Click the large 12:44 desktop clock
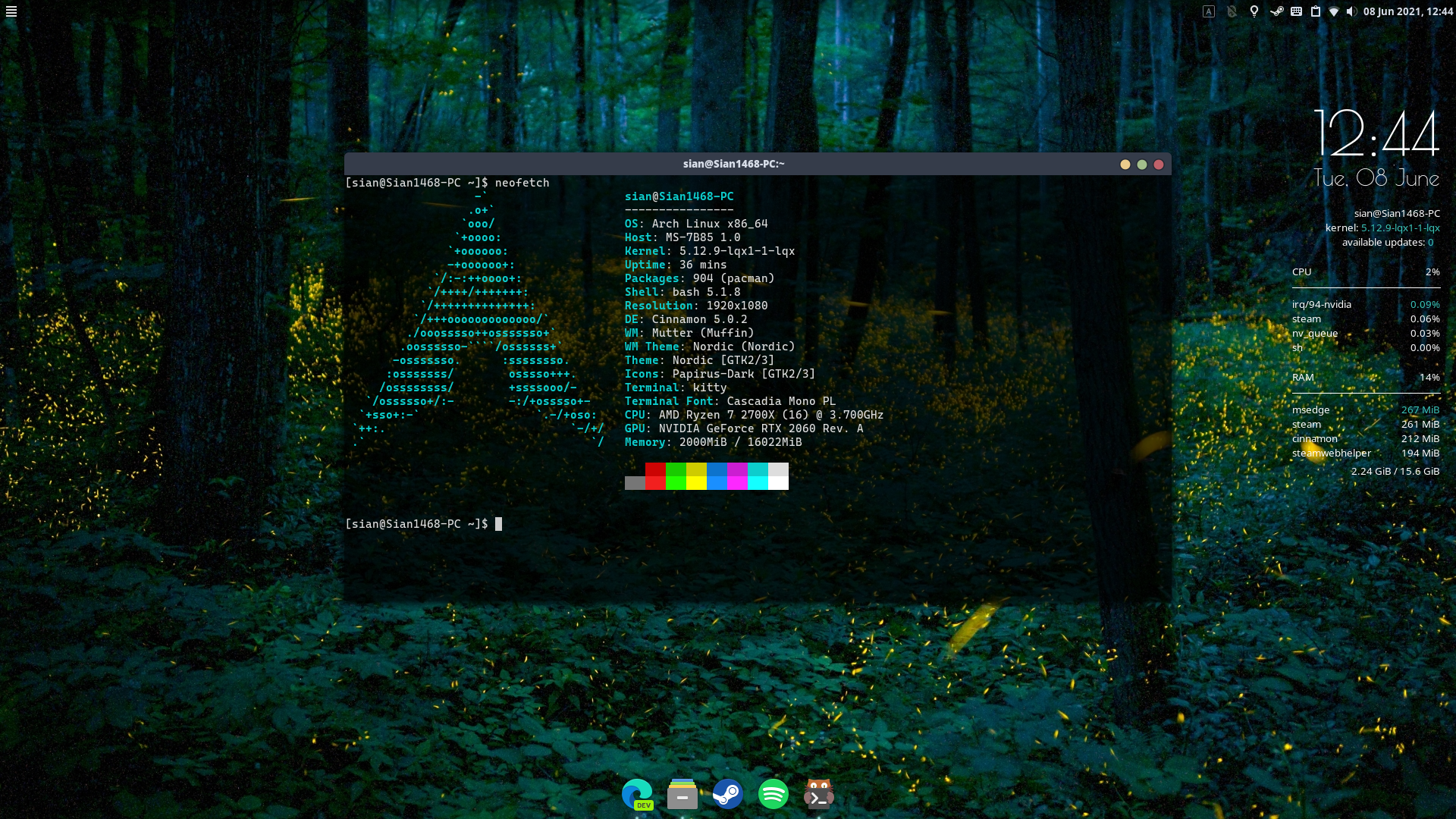 [1376, 133]
